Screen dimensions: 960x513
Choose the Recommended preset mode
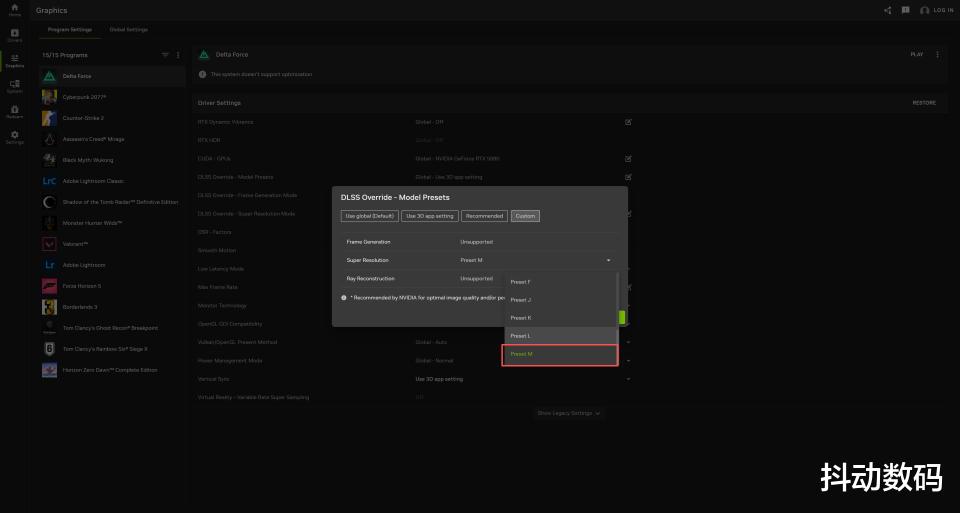click(x=484, y=216)
